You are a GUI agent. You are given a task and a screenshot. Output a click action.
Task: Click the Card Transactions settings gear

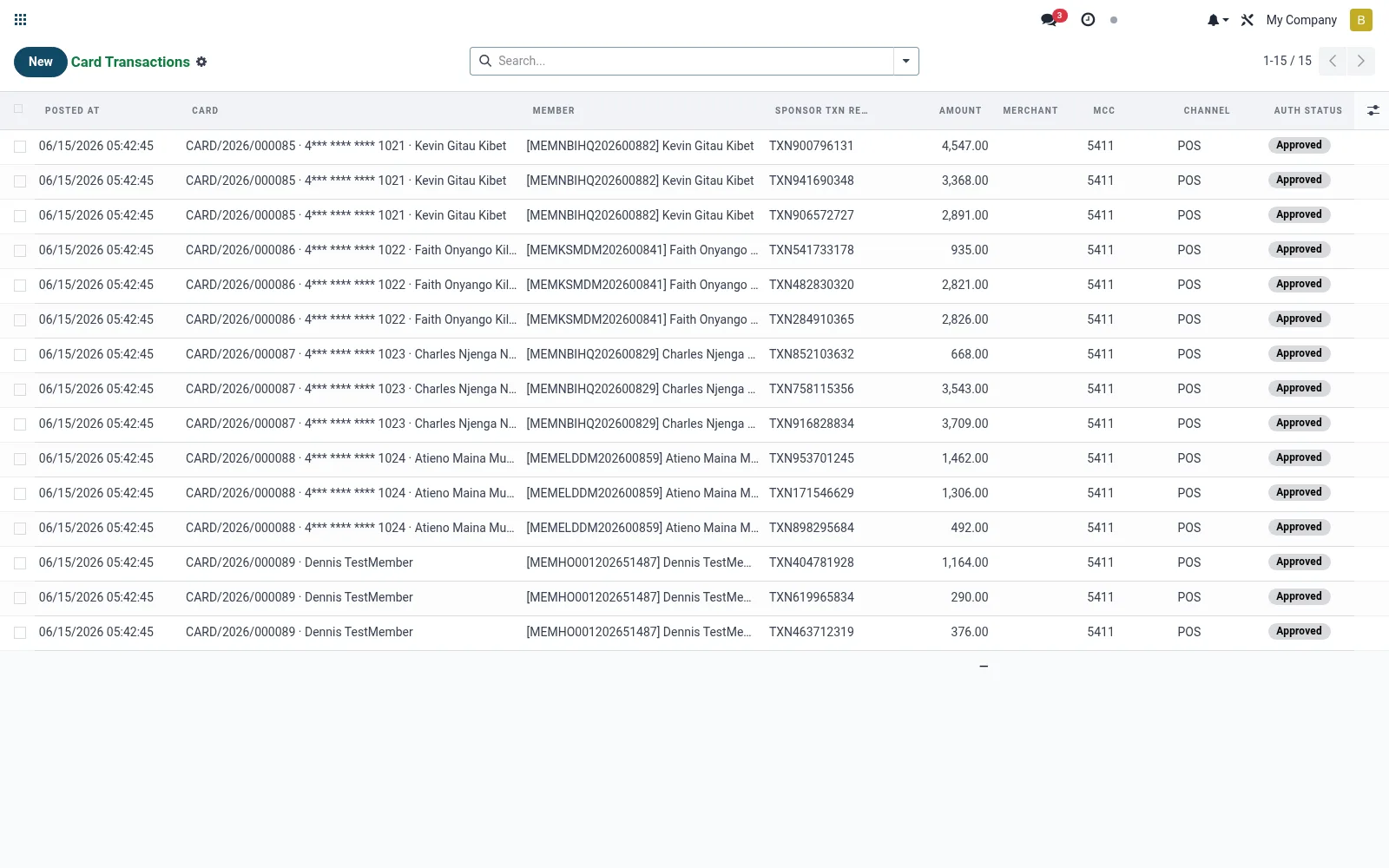201,62
